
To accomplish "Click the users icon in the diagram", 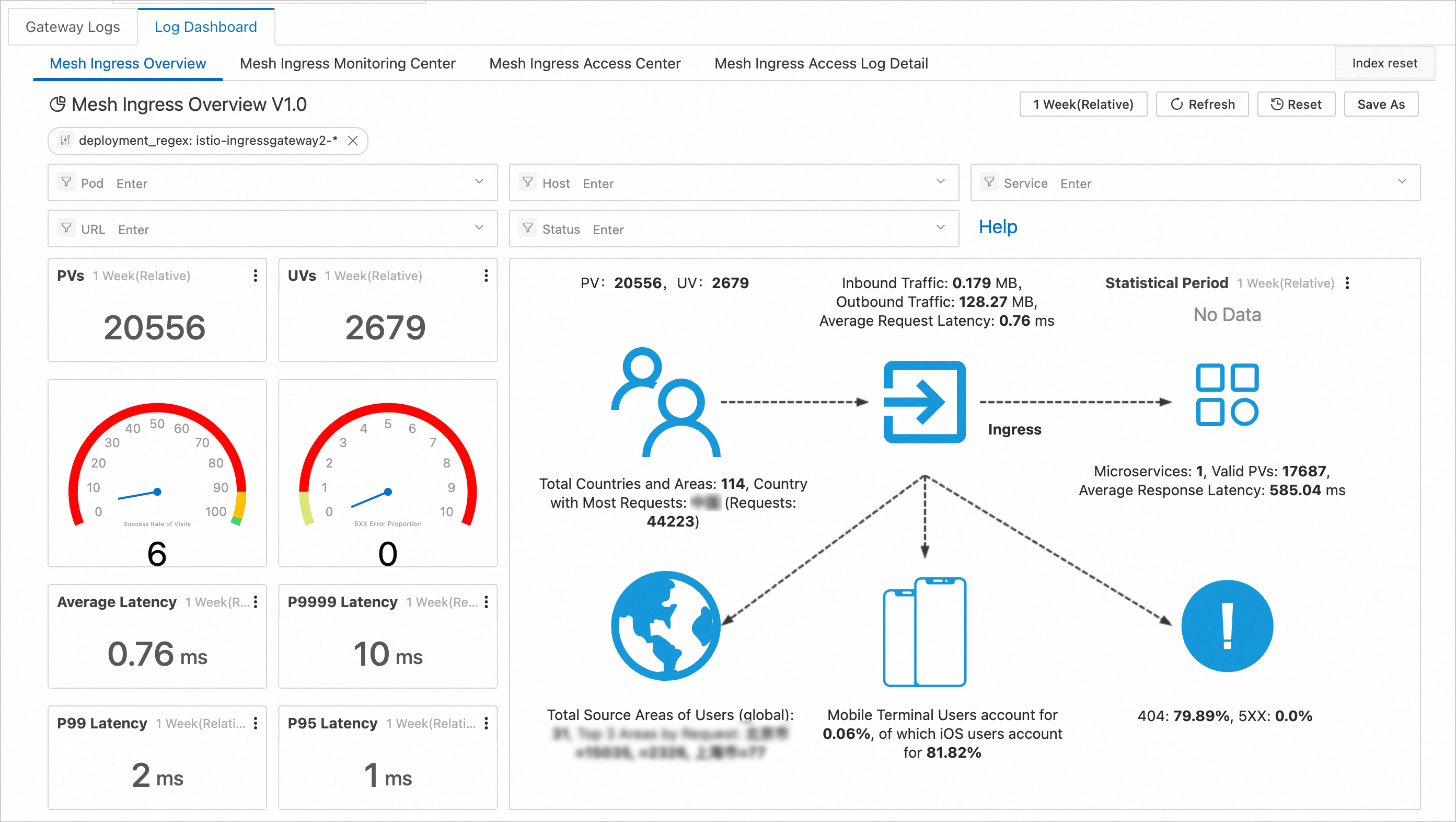I will pos(665,402).
